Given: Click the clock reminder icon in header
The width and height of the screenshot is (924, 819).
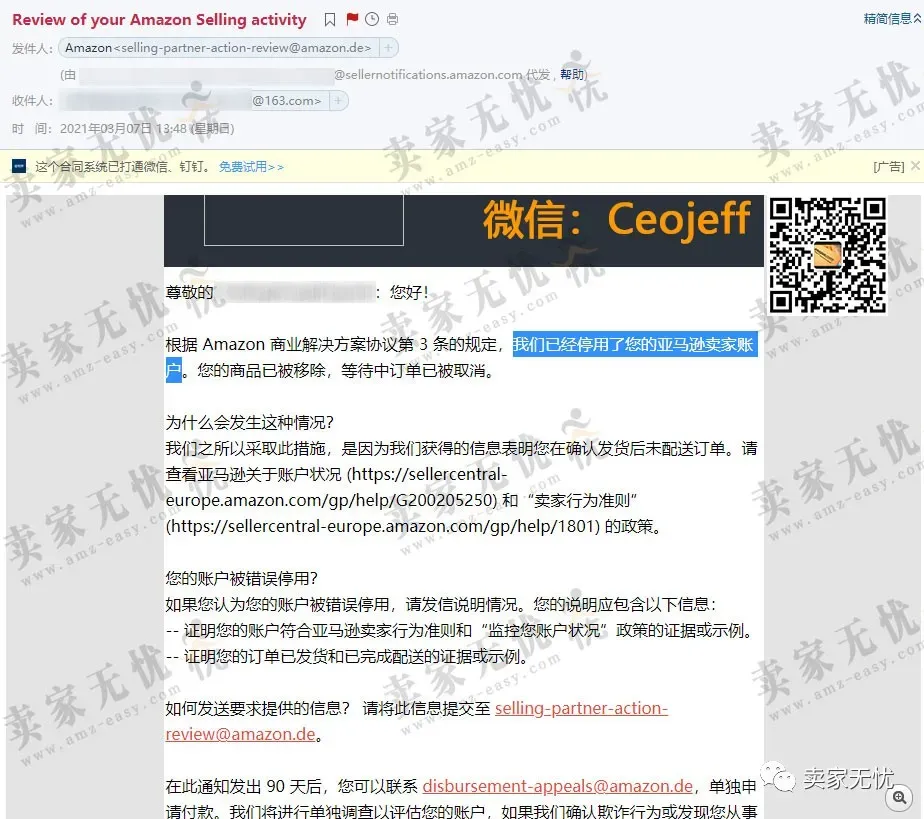Looking at the screenshot, I should pos(372,19).
